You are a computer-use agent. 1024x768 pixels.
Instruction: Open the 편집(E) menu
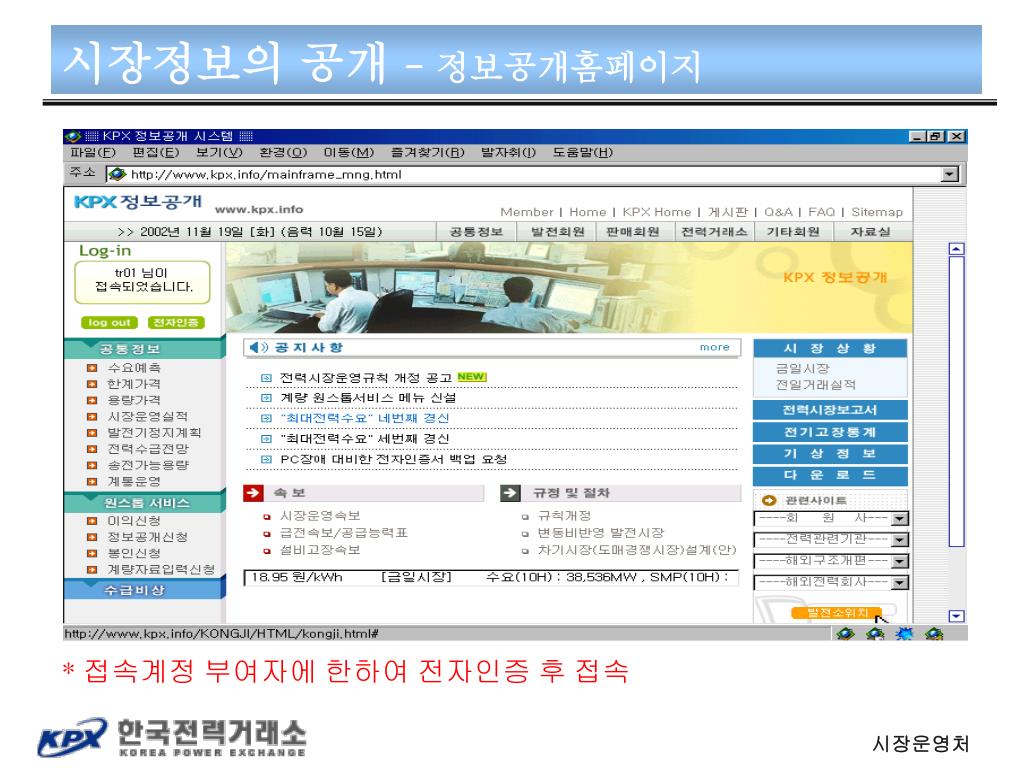pyautogui.click(x=155, y=152)
